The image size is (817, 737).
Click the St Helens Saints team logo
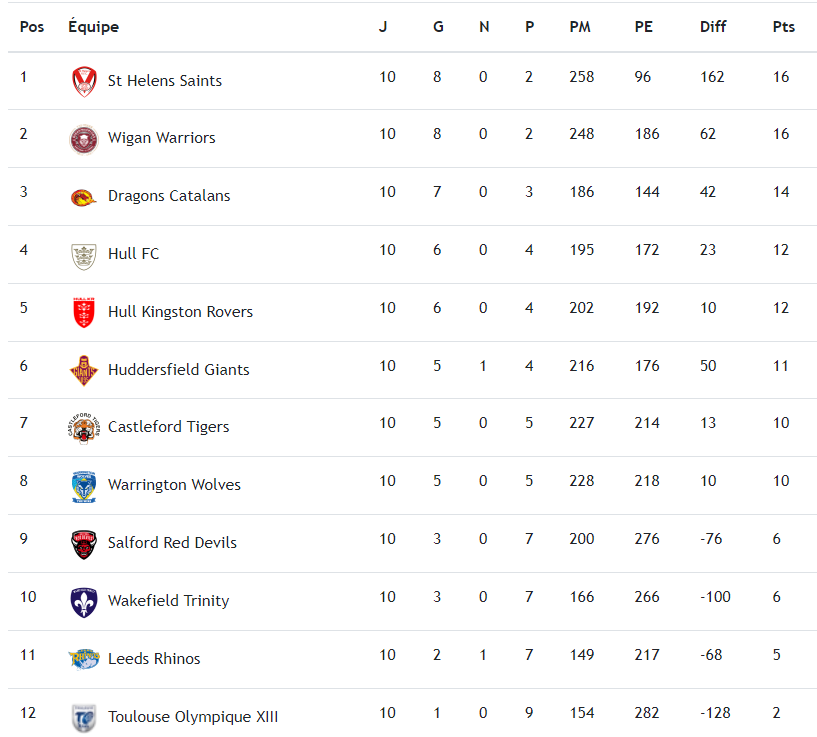point(84,81)
